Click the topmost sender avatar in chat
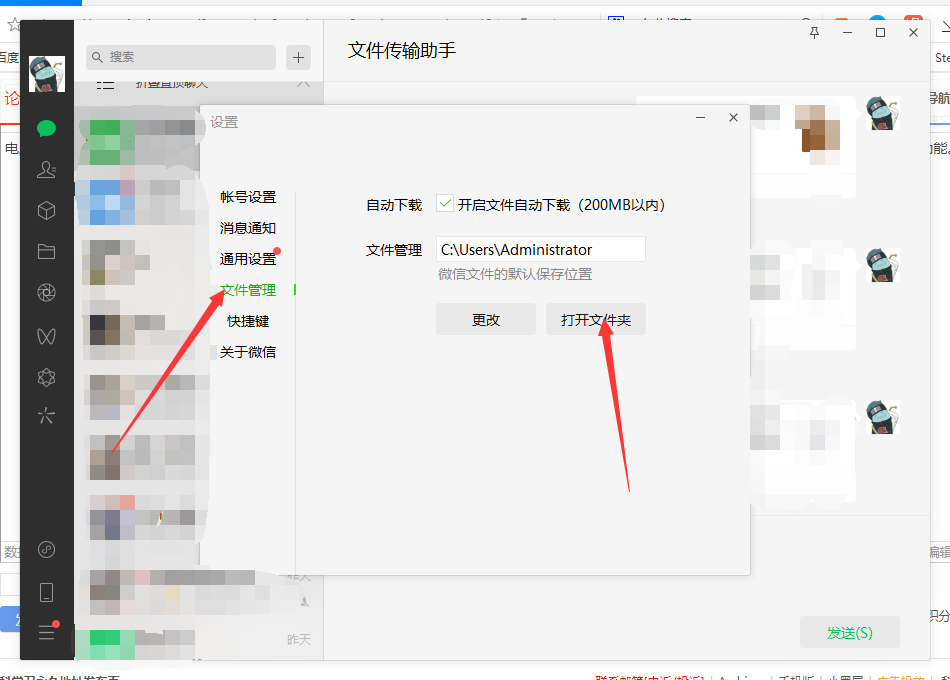The width and height of the screenshot is (950, 680). tap(882, 113)
